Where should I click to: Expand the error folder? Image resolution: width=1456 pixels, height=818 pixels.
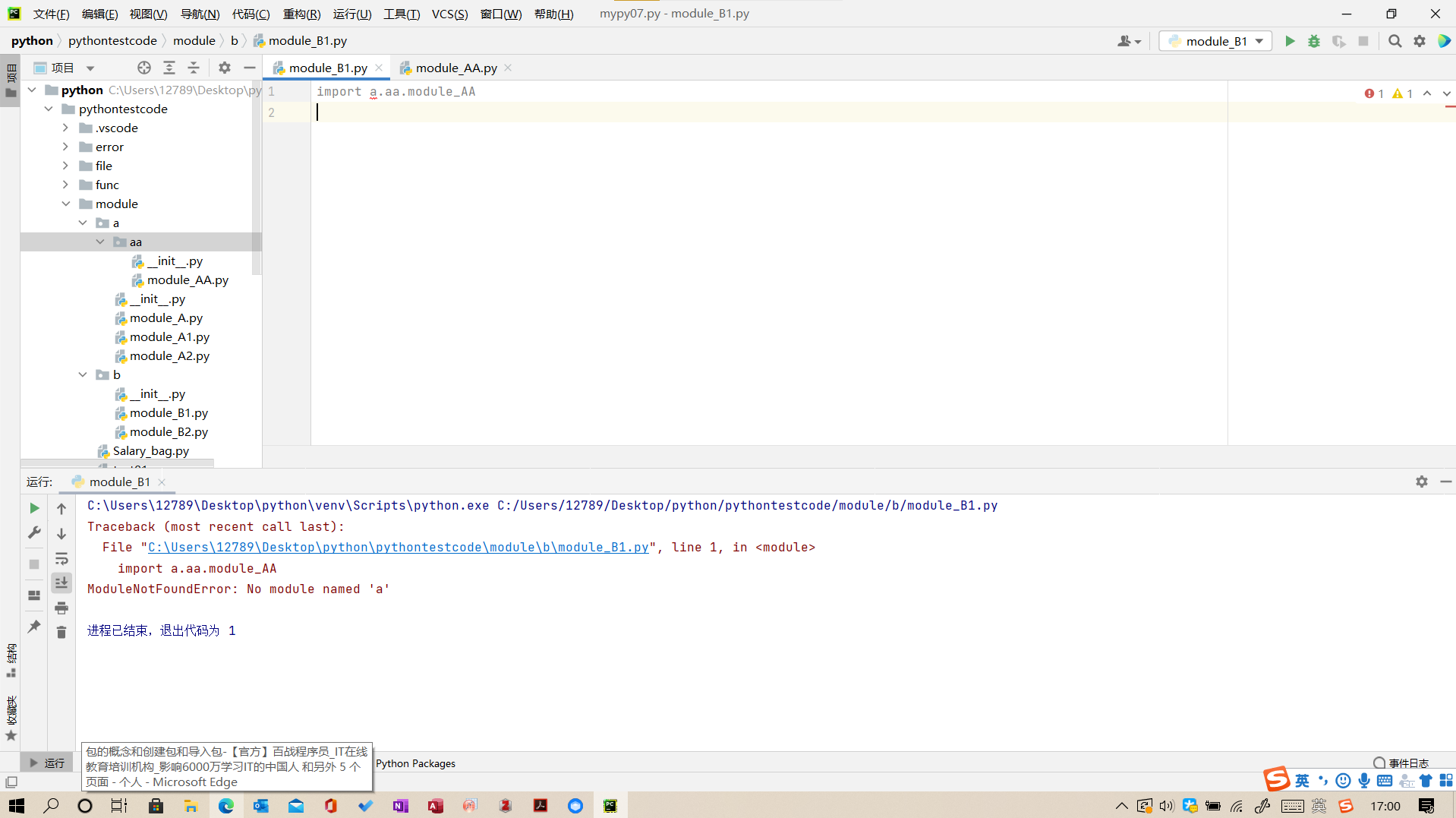66,147
